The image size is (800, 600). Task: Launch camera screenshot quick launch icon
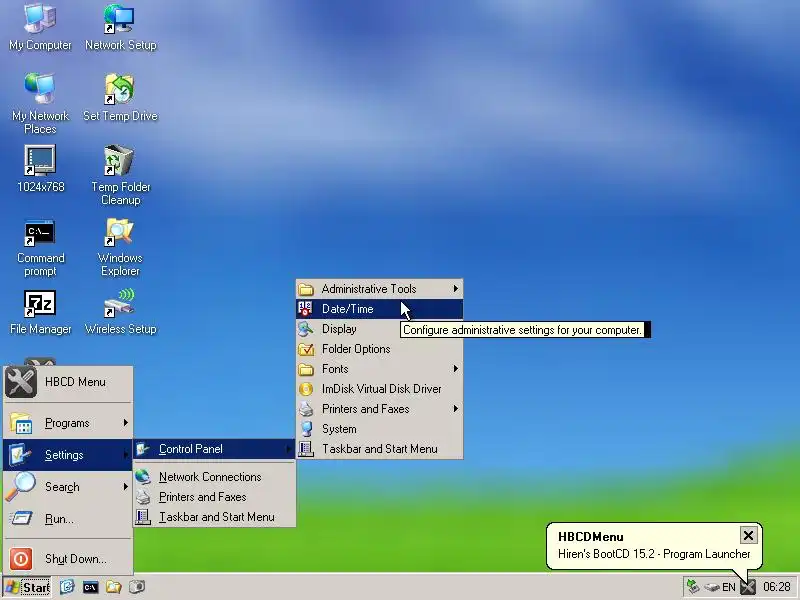137,587
